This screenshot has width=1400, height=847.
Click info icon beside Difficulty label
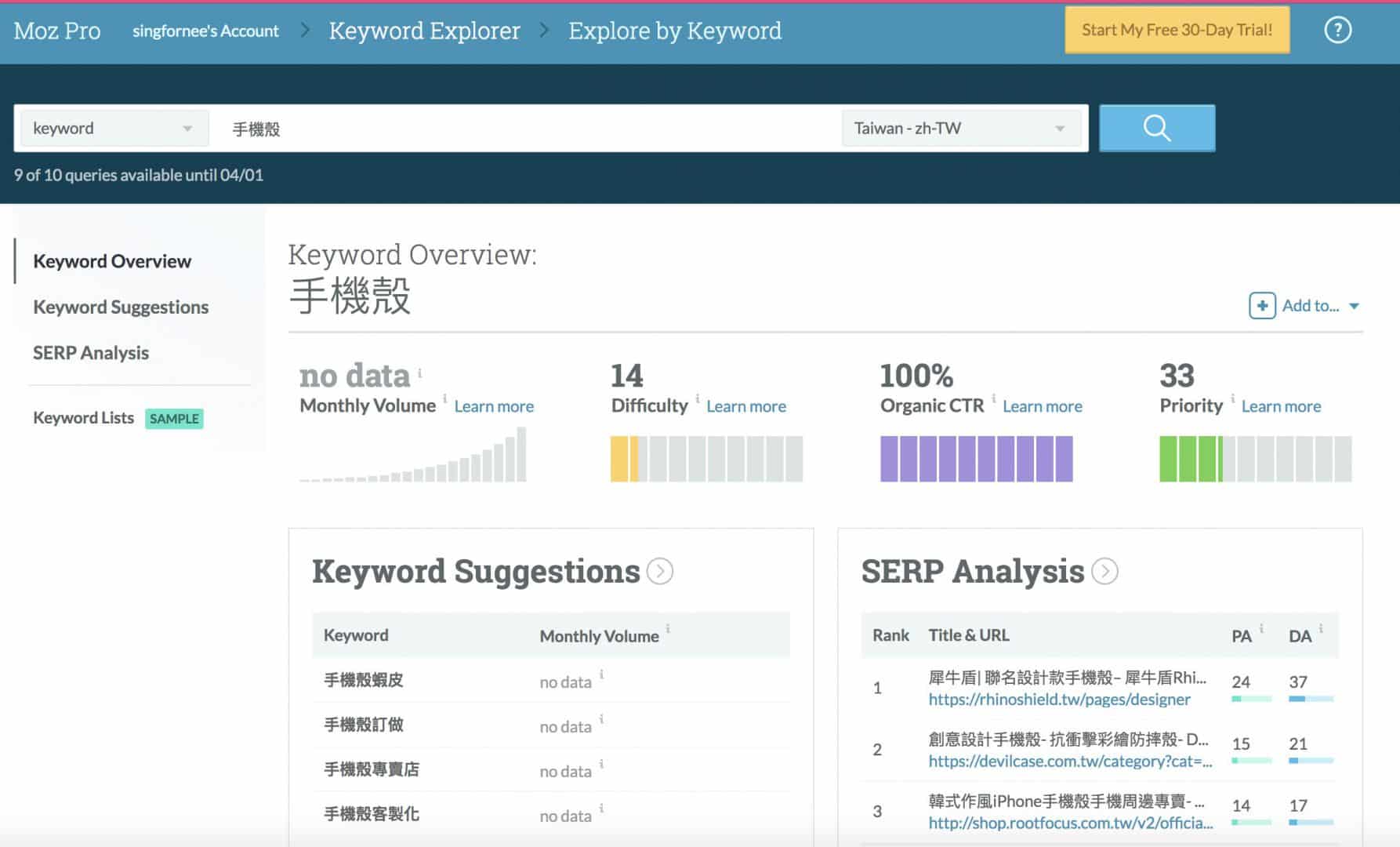697,398
